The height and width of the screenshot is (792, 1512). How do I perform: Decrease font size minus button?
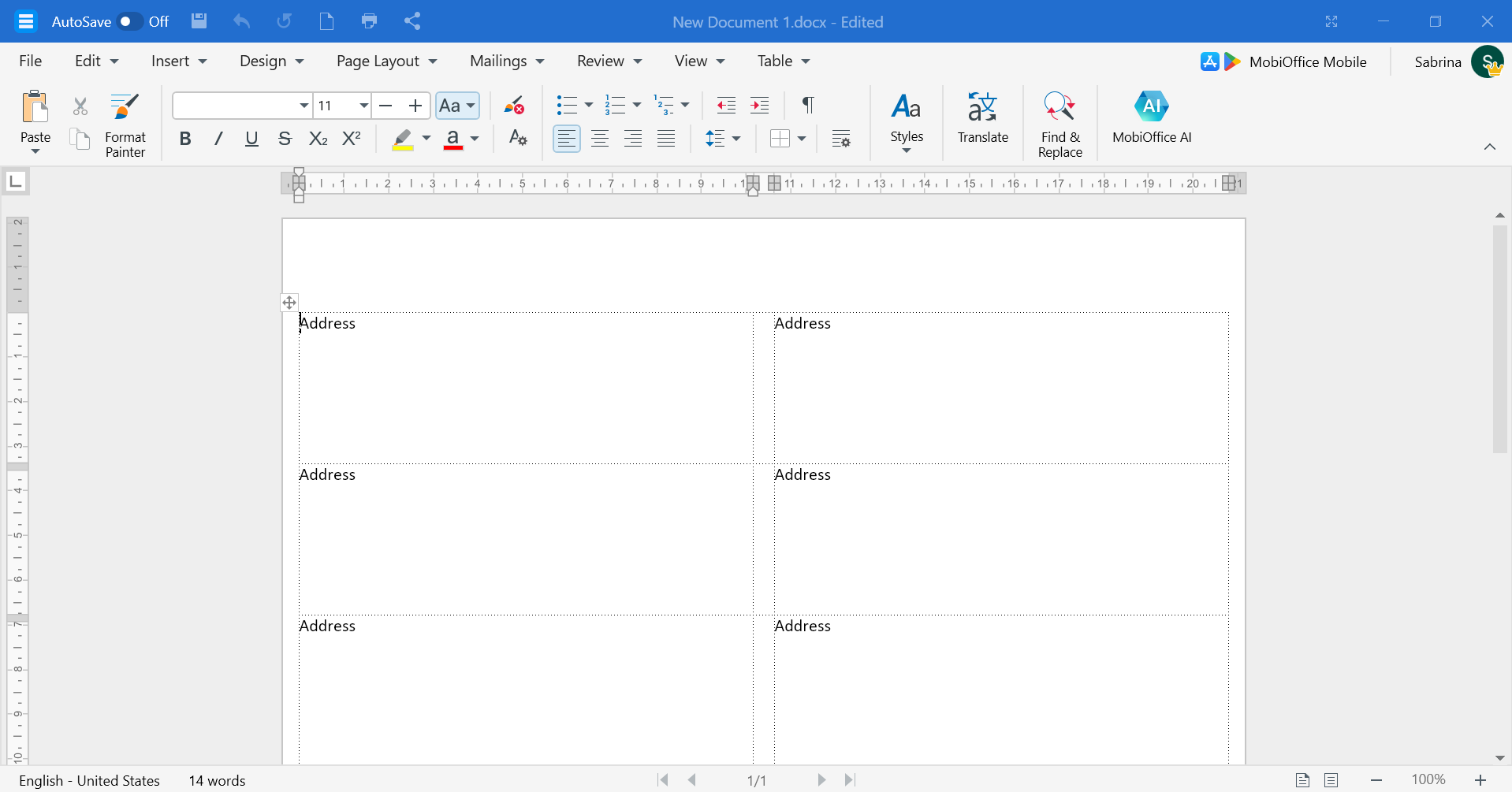pyautogui.click(x=385, y=106)
